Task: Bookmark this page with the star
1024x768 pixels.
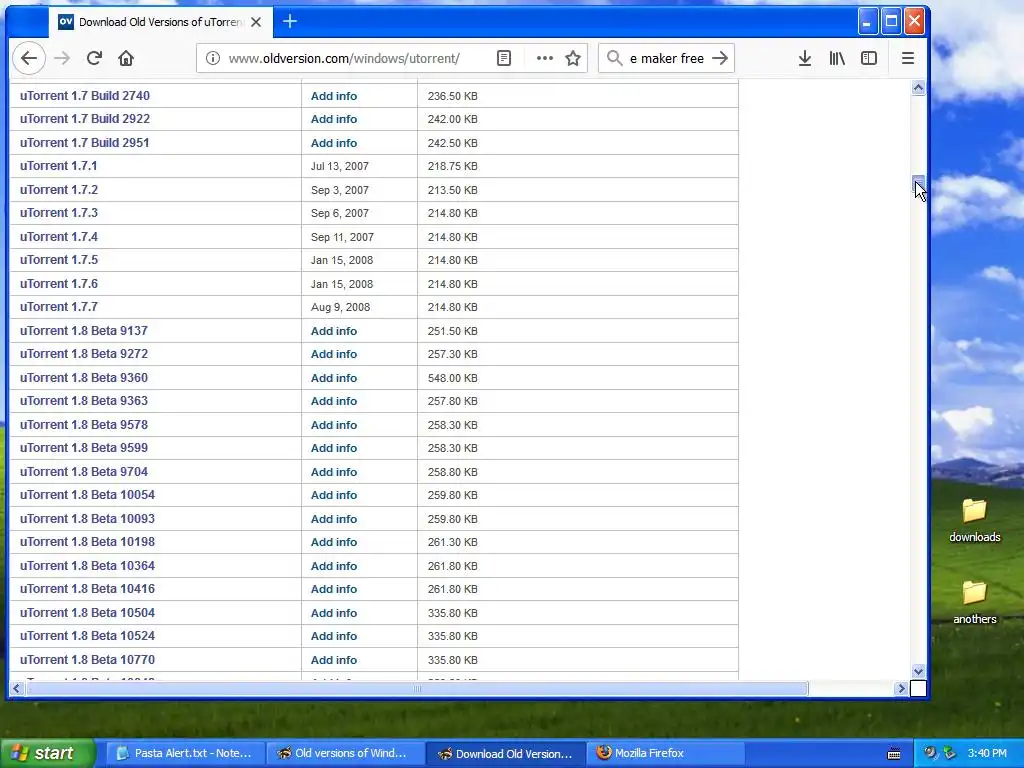Action: 573,58
